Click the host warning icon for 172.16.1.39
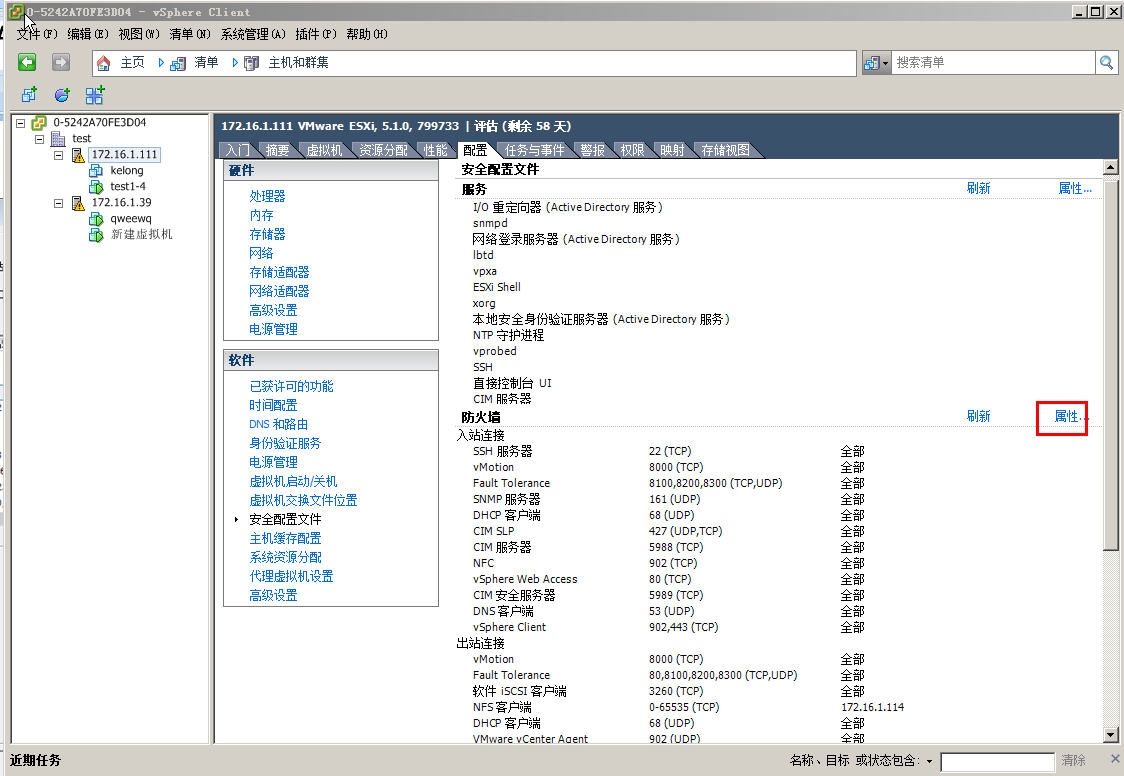1124x776 pixels. pos(78,203)
